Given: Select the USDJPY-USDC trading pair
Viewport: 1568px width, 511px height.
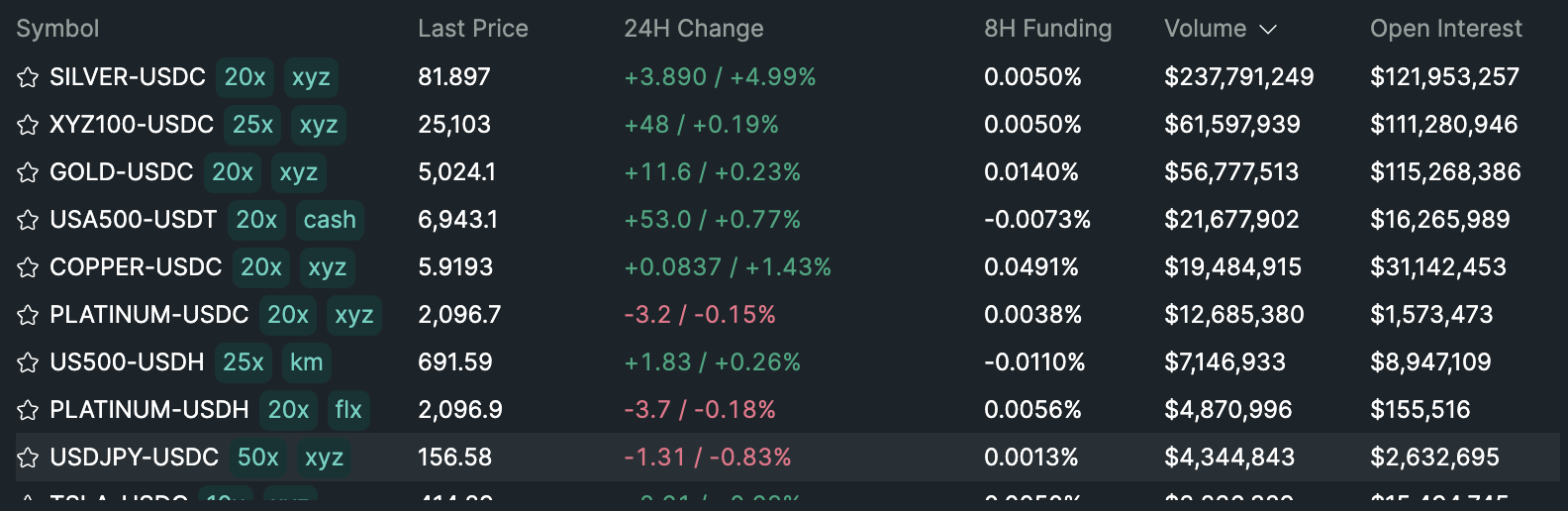Looking at the screenshot, I should pyautogui.click(x=134, y=458).
